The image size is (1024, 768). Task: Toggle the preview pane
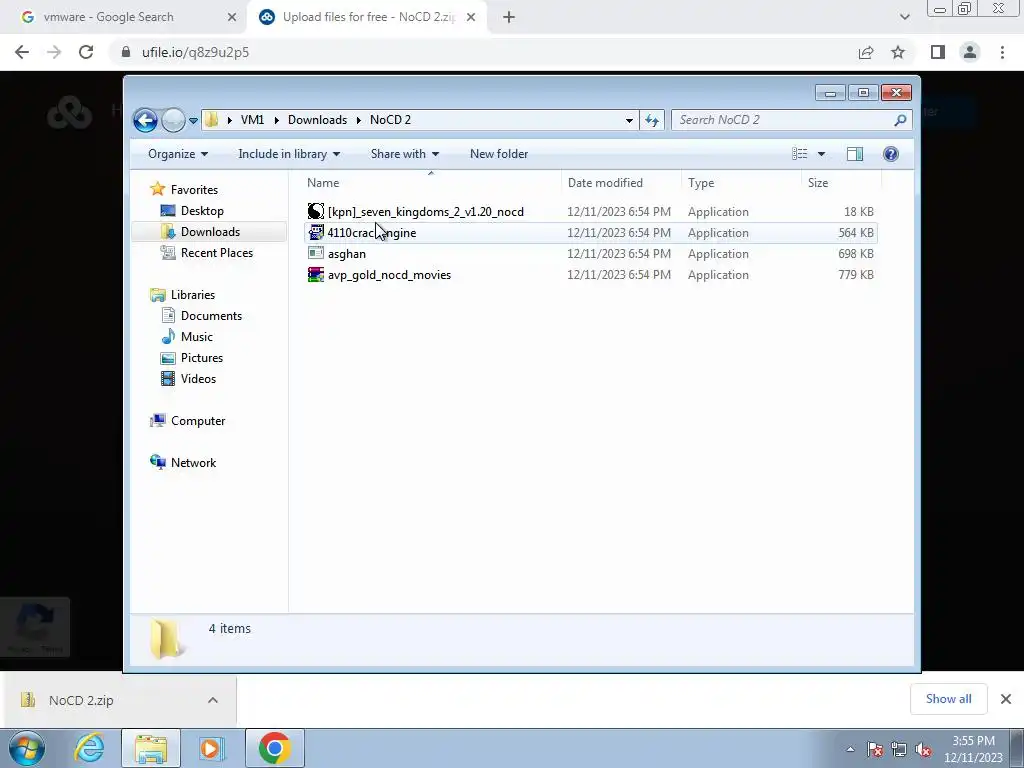(x=854, y=154)
